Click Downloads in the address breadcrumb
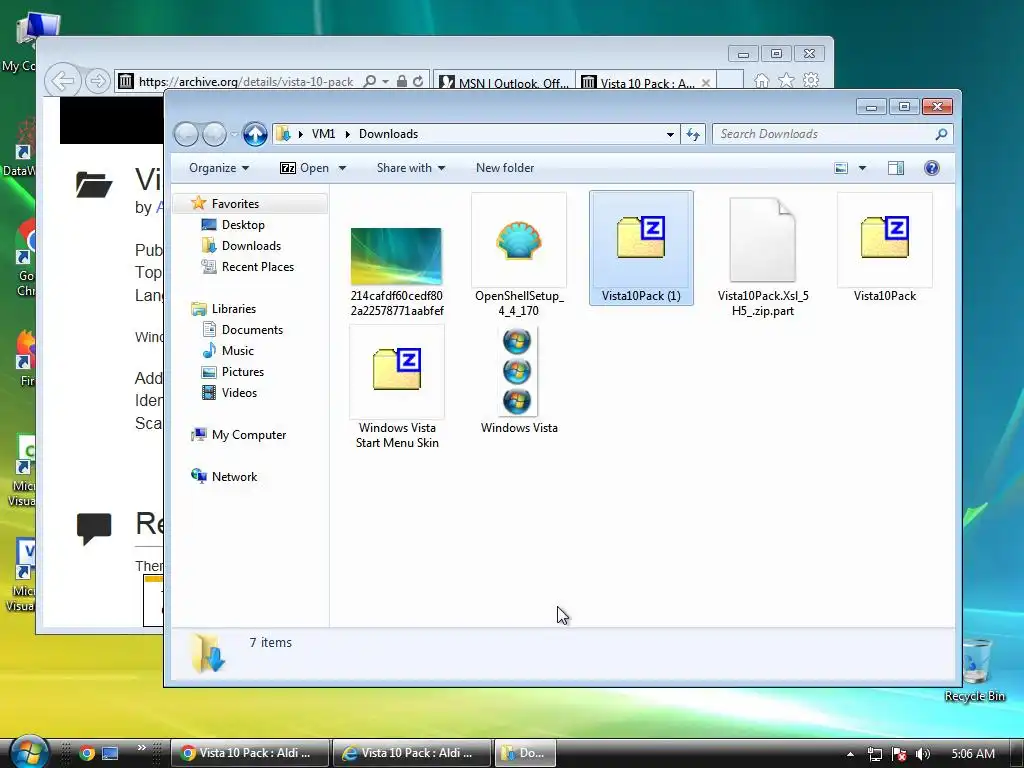Image resolution: width=1024 pixels, height=768 pixels. point(389,134)
